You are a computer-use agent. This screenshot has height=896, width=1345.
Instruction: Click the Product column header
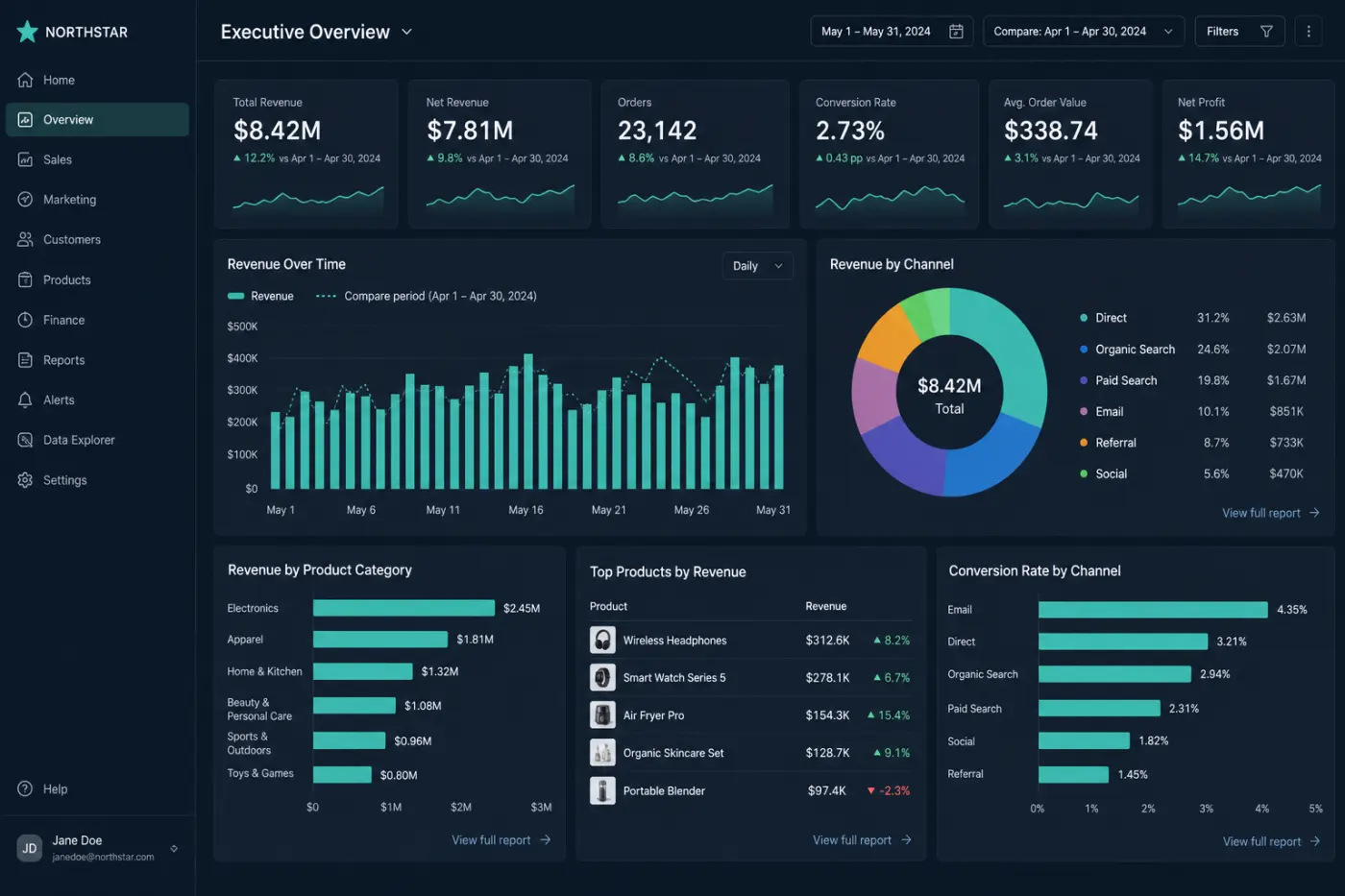click(608, 606)
